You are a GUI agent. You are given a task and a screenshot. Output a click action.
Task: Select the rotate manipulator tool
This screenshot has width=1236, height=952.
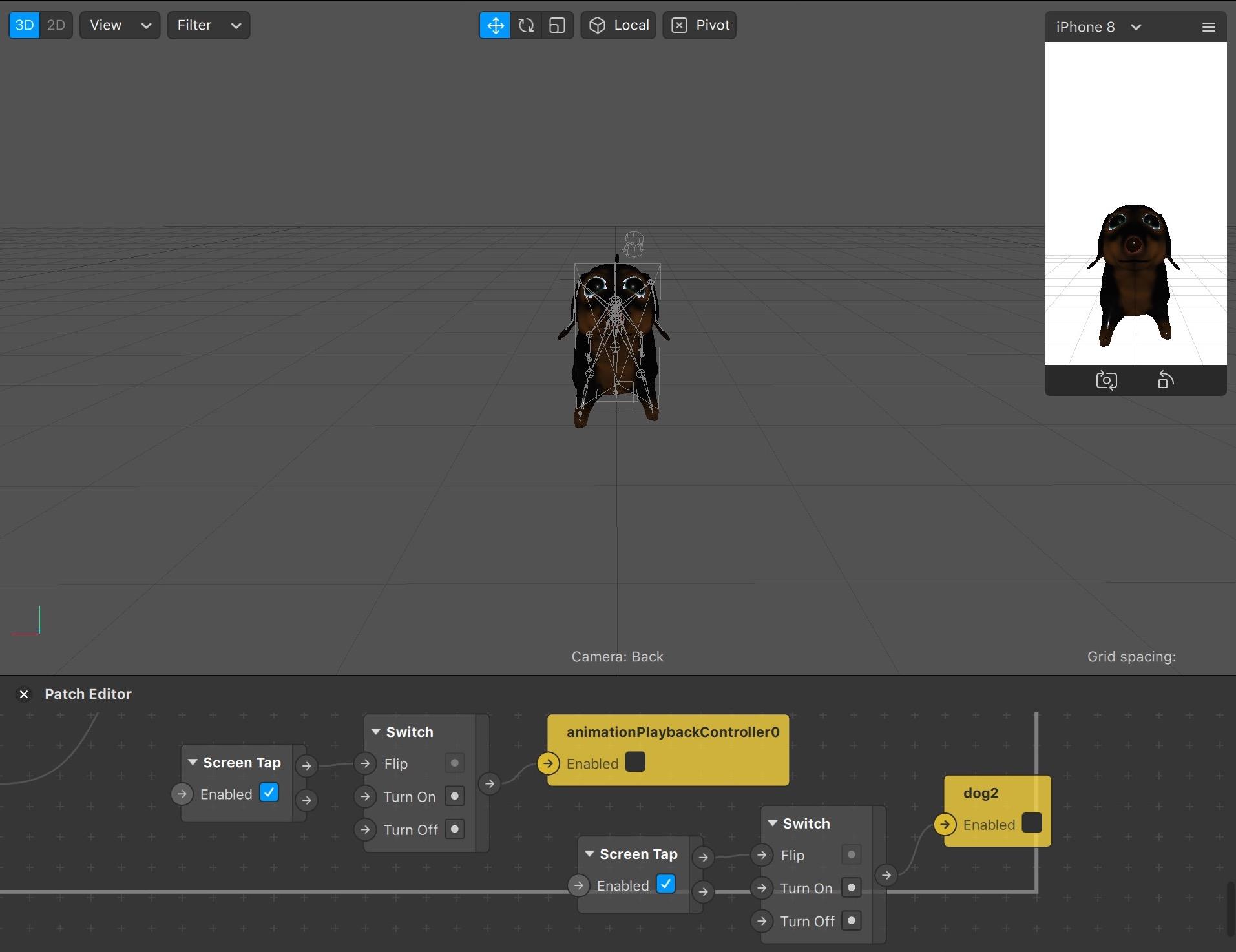click(526, 26)
